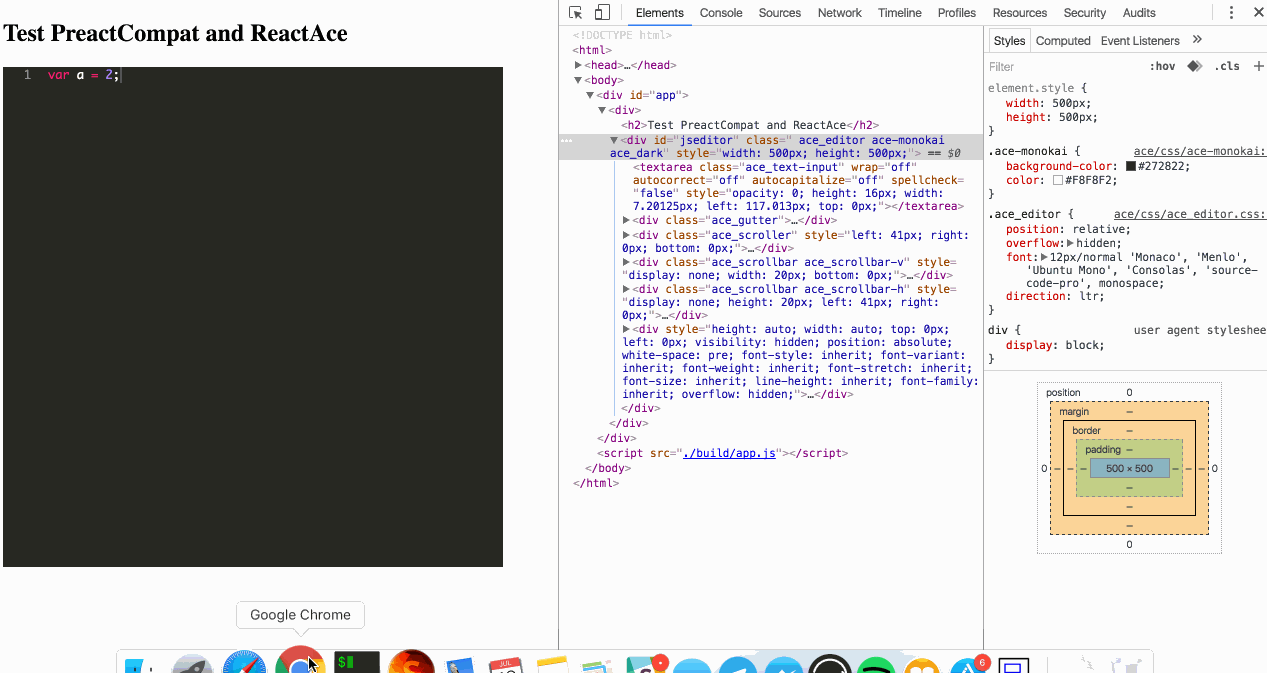Expand the overflow property triangle
Image resolution: width=1267 pixels, height=673 pixels.
[x=1071, y=243]
